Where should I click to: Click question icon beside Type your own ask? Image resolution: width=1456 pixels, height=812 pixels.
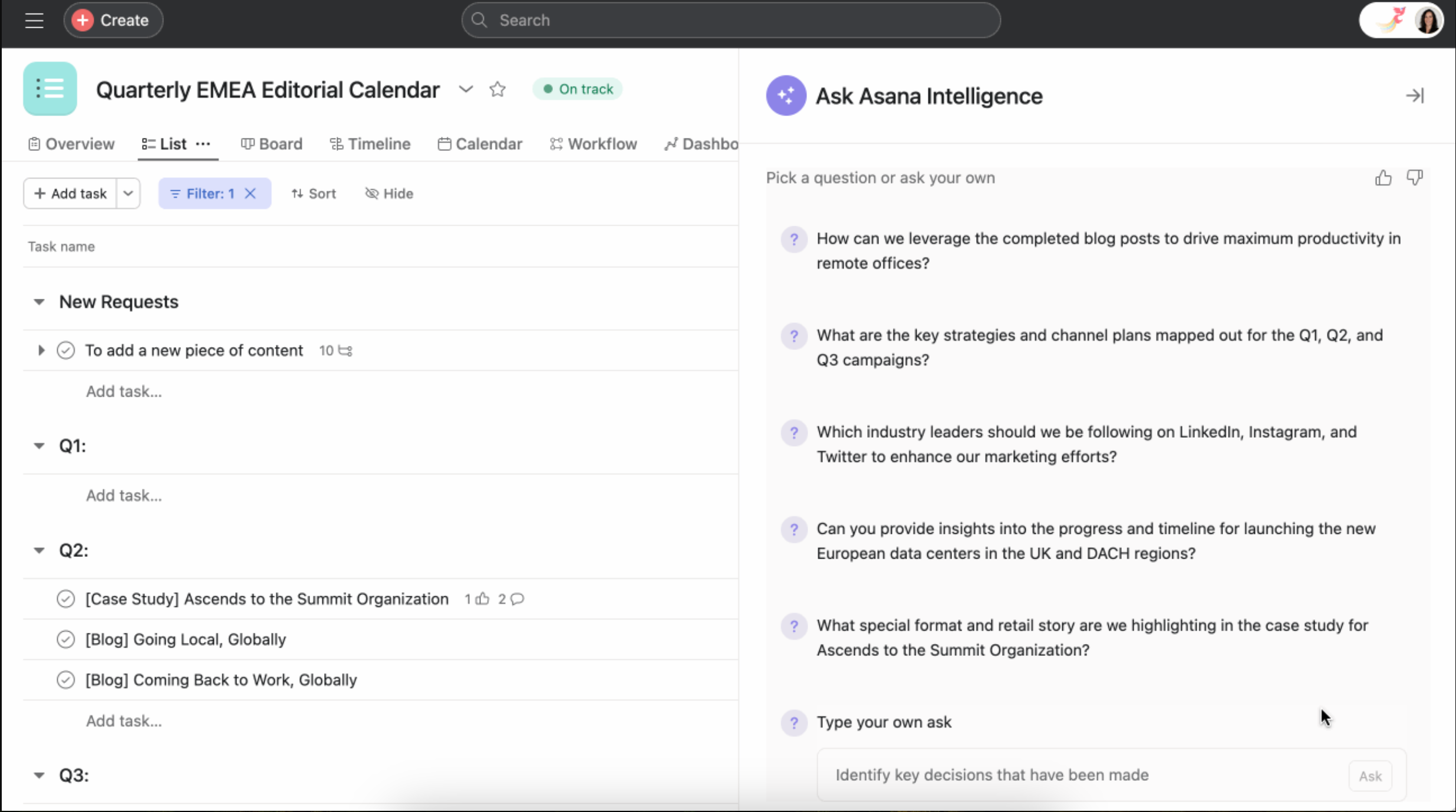click(x=793, y=722)
